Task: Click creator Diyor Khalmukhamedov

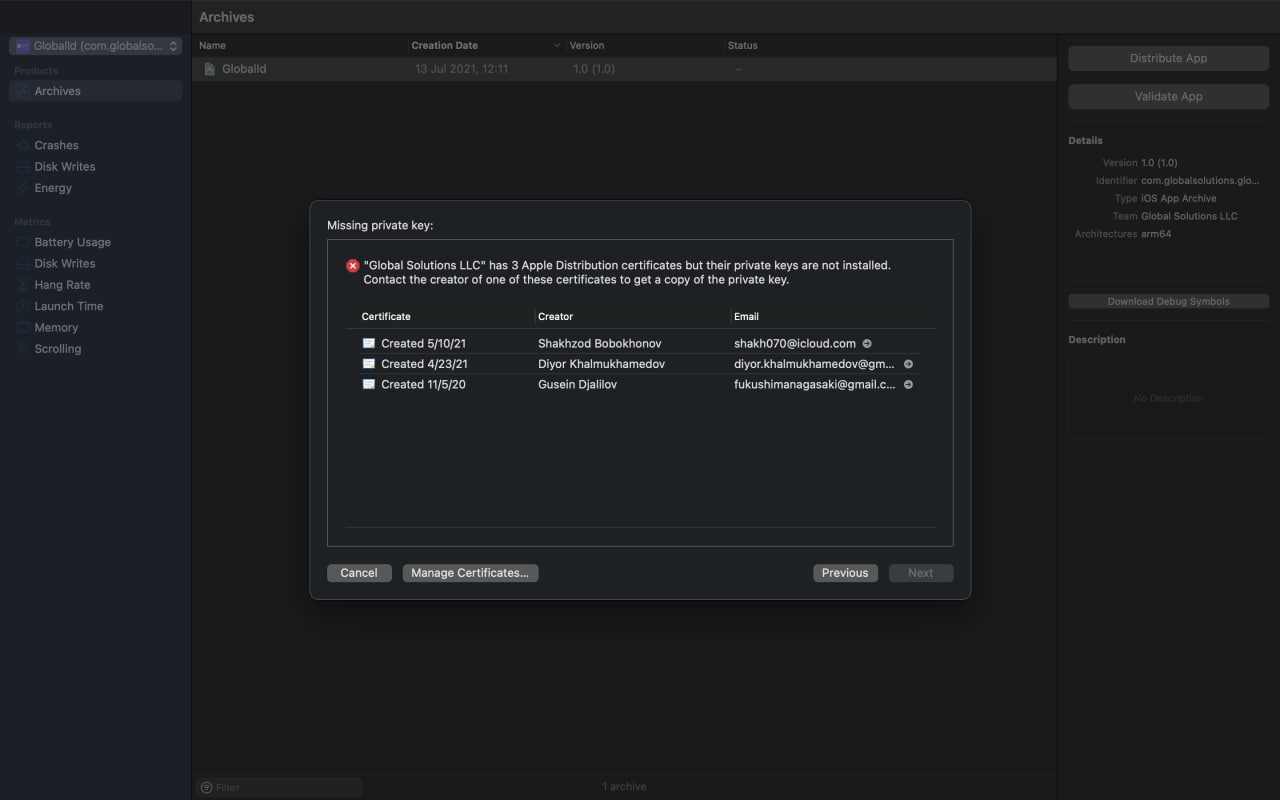Action: tap(601, 364)
